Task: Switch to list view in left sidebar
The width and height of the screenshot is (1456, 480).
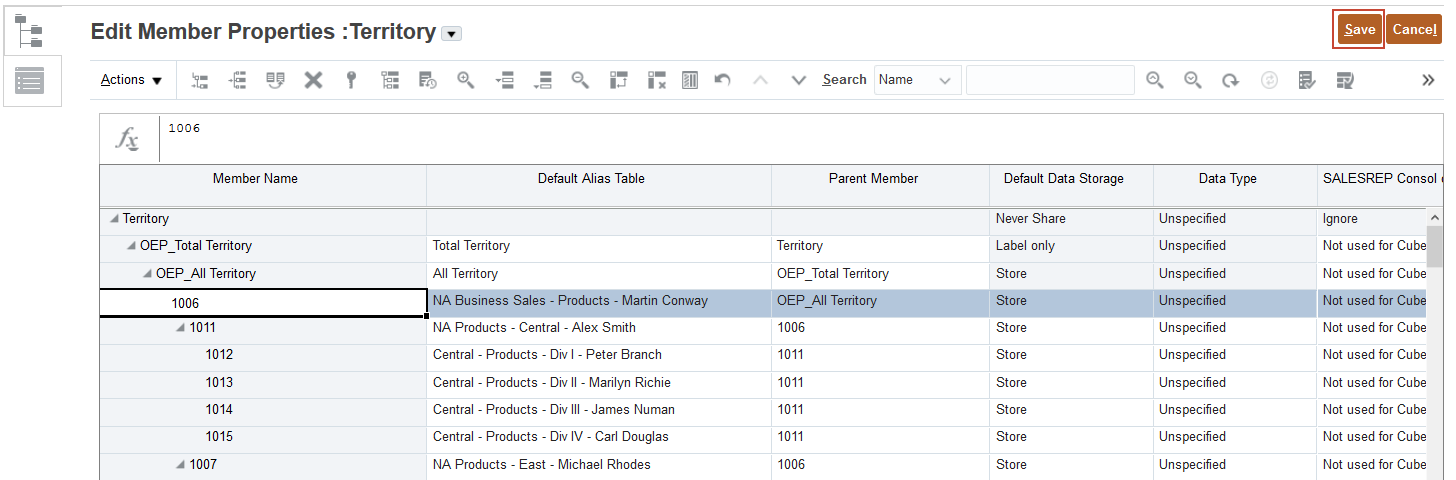Action: tap(30, 81)
